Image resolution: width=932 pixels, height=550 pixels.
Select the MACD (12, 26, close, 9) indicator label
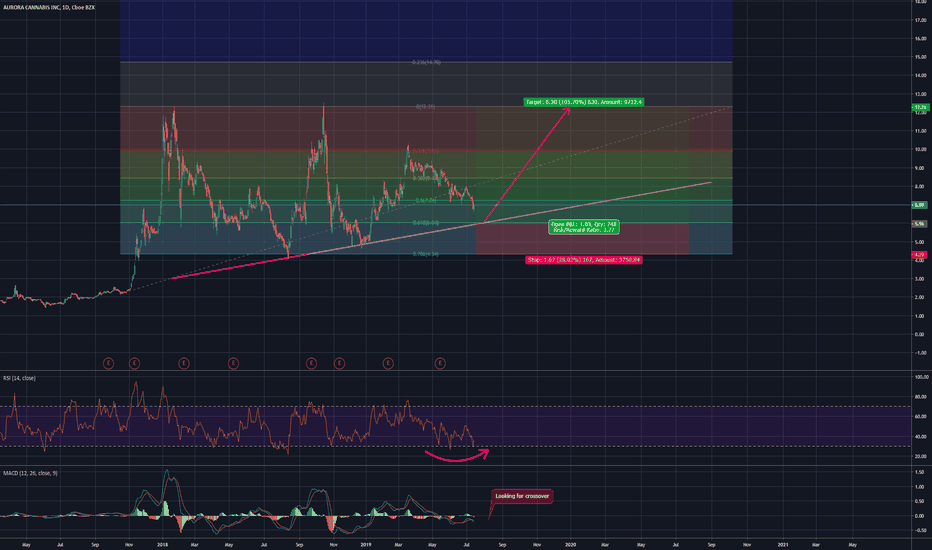click(x=30, y=473)
